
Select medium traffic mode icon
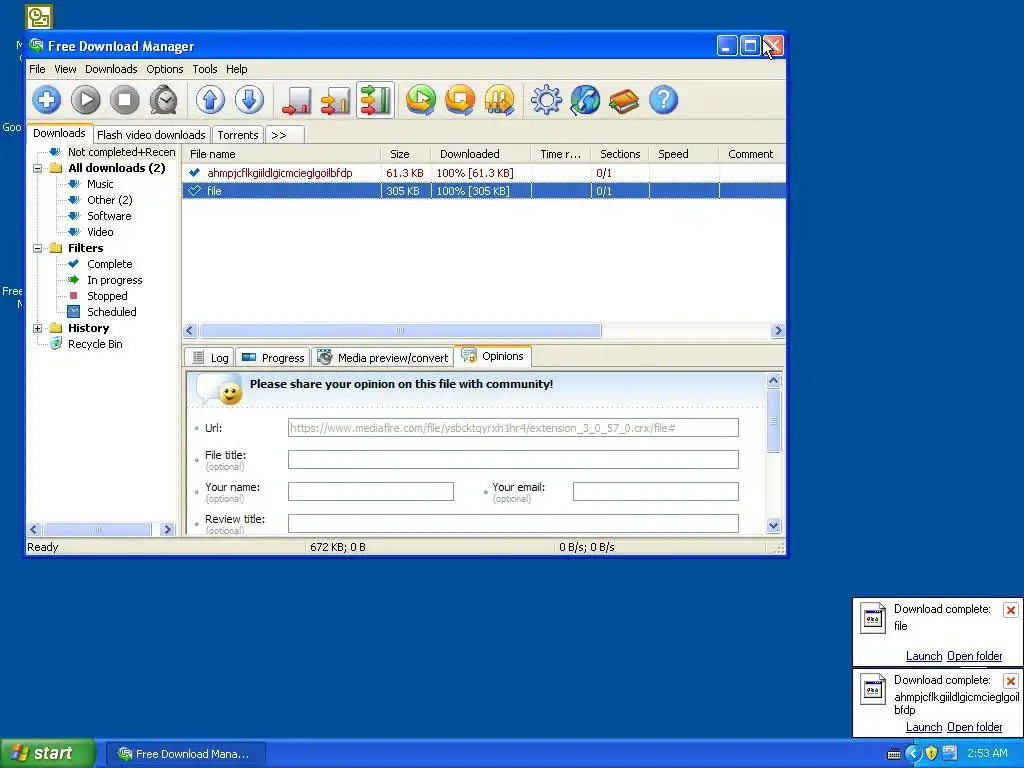point(336,100)
